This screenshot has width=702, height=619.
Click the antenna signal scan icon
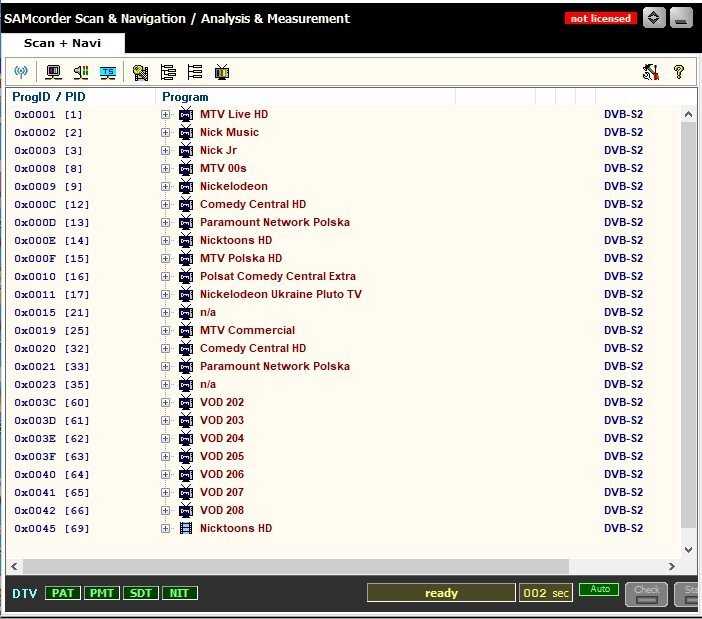point(21,72)
